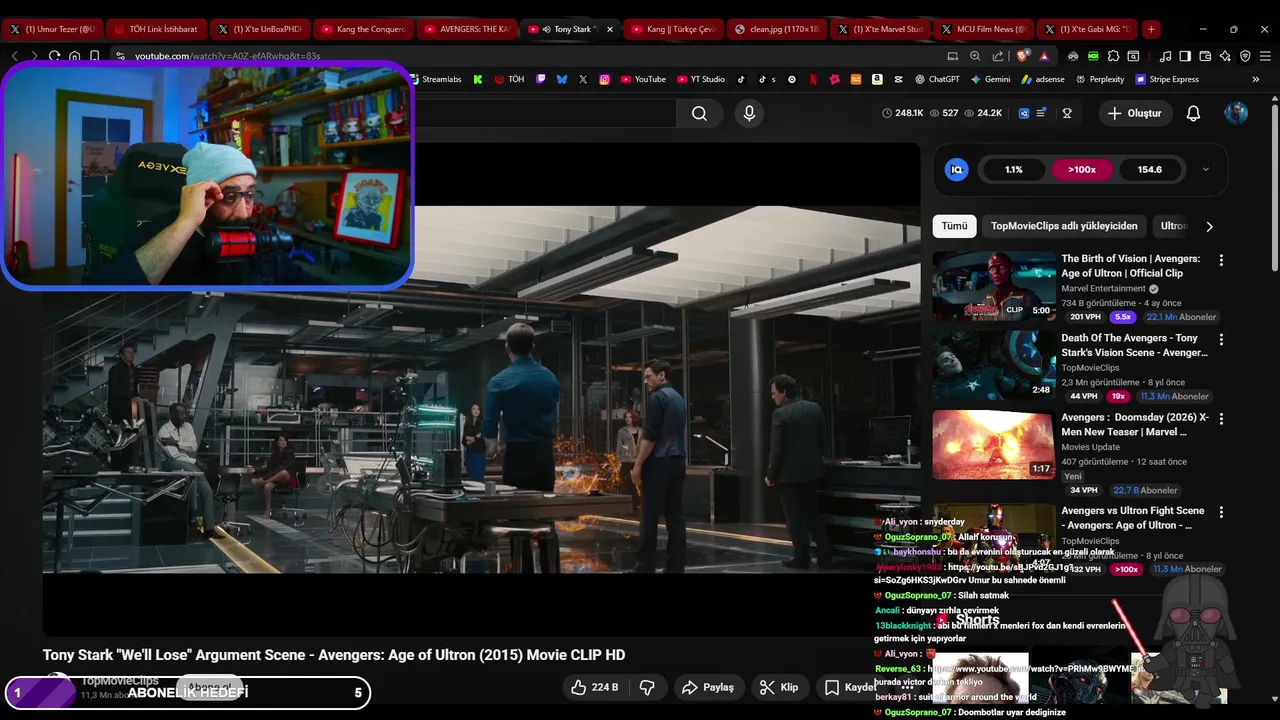Viewport: 1280px width, 720px height.
Task: Open options for The Birth of Vision
Action: (x=1221, y=260)
